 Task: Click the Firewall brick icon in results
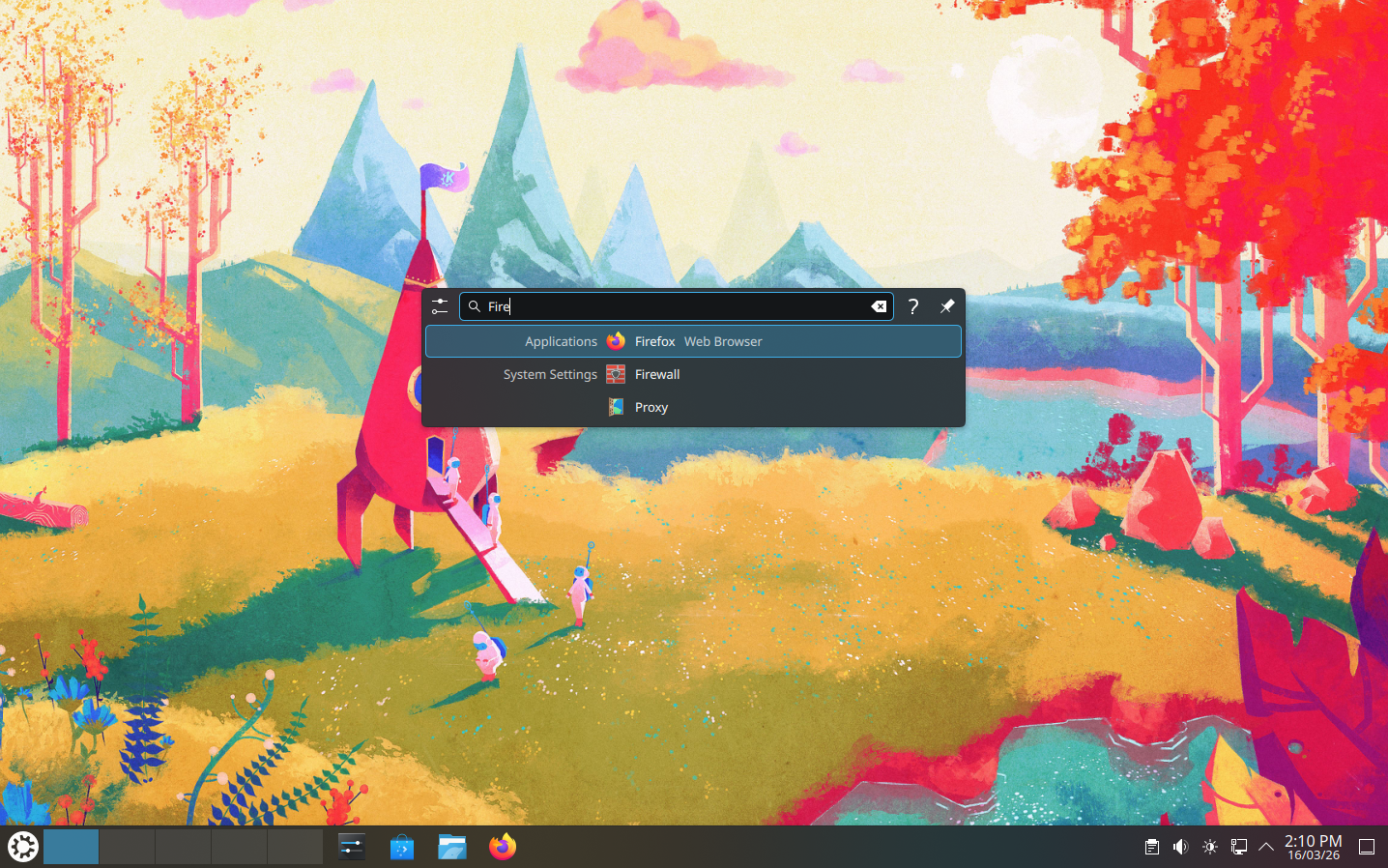pos(616,374)
